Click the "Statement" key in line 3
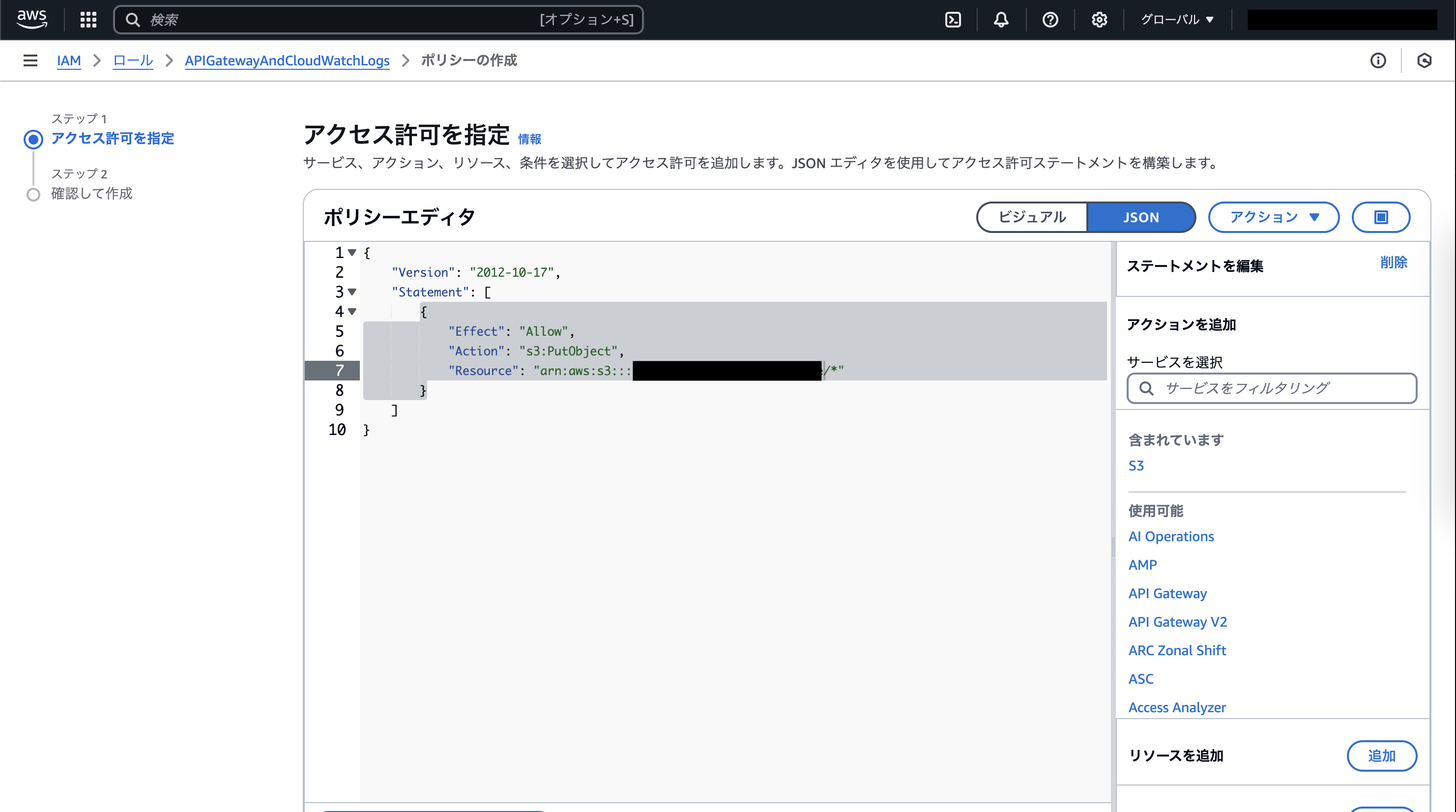The height and width of the screenshot is (812, 1456). click(x=430, y=292)
